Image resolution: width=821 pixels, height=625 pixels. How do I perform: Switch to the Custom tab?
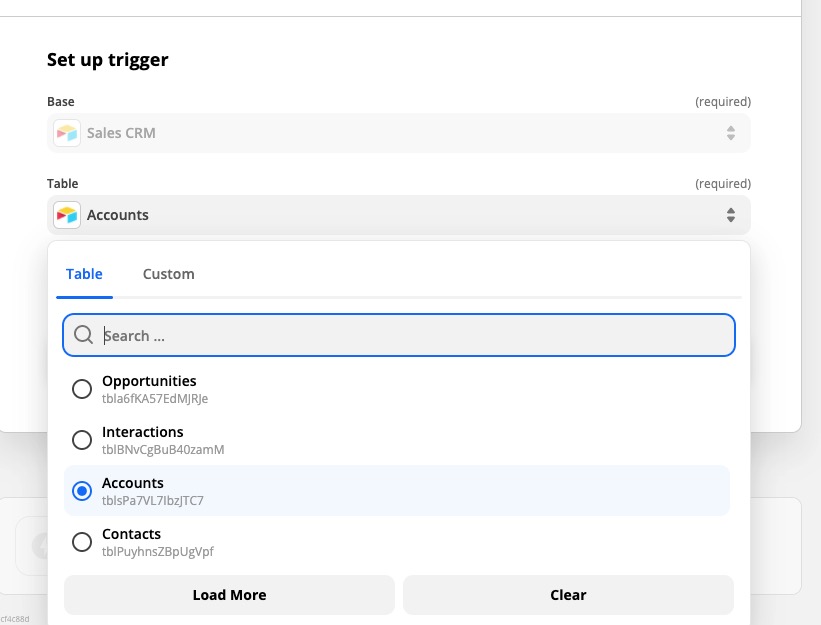point(169,274)
